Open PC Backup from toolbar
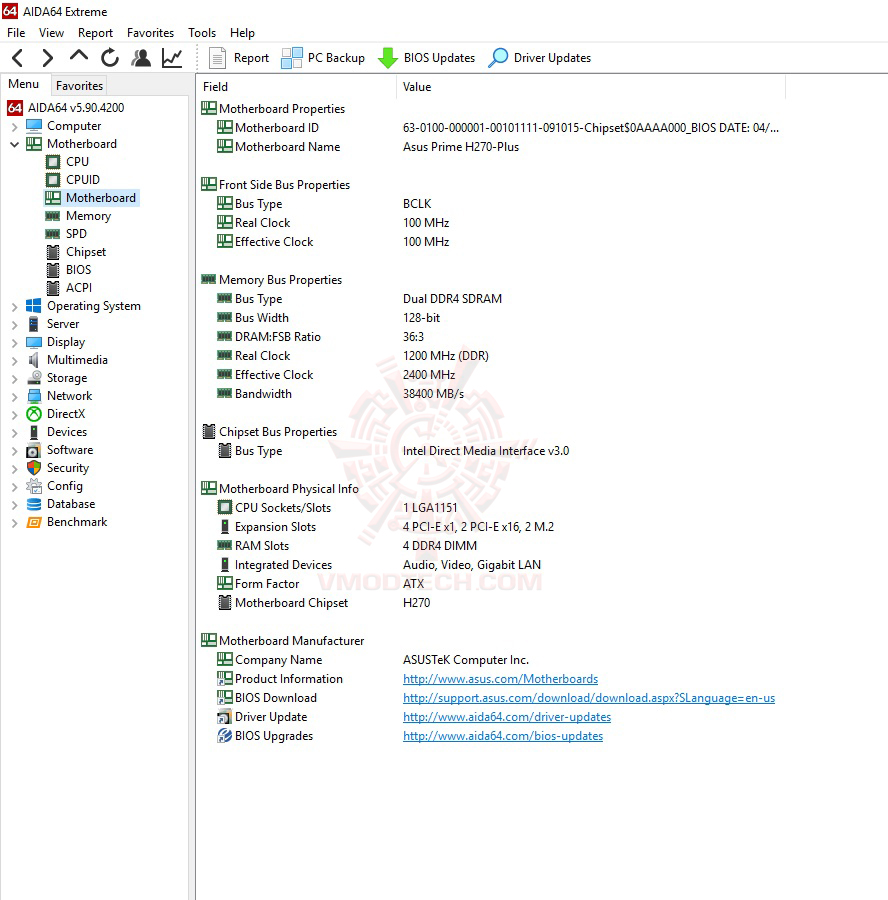 (x=323, y=58)
